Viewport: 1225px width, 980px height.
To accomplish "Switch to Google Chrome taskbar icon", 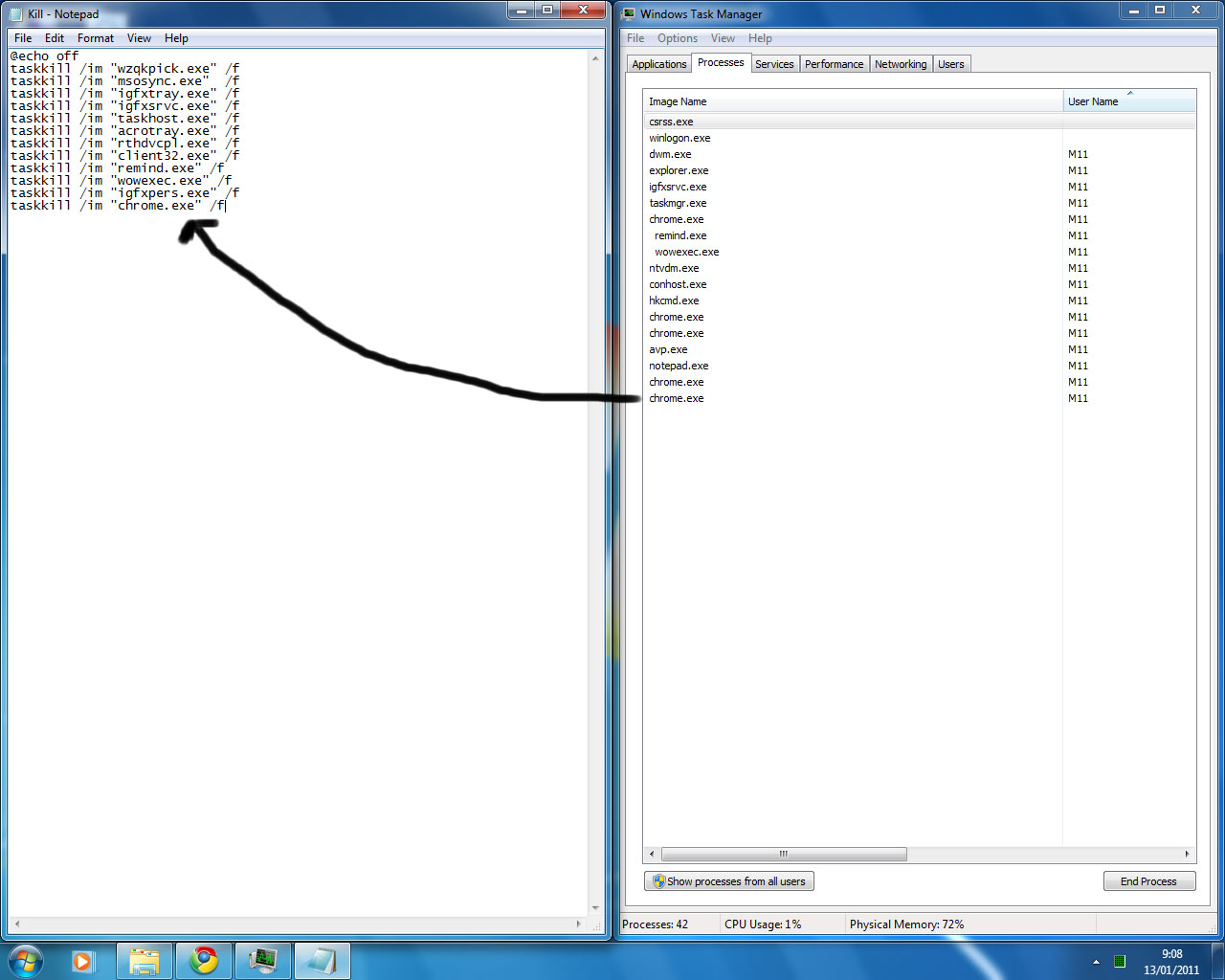I will (x=204, y=961).
